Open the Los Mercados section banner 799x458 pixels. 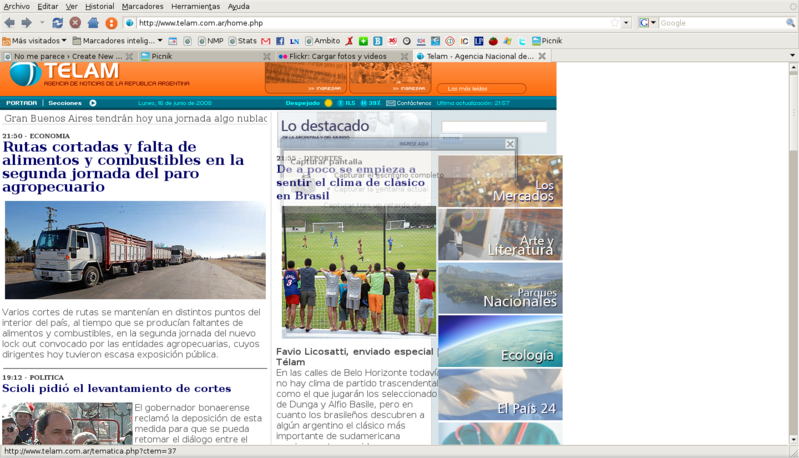point(500,181)
